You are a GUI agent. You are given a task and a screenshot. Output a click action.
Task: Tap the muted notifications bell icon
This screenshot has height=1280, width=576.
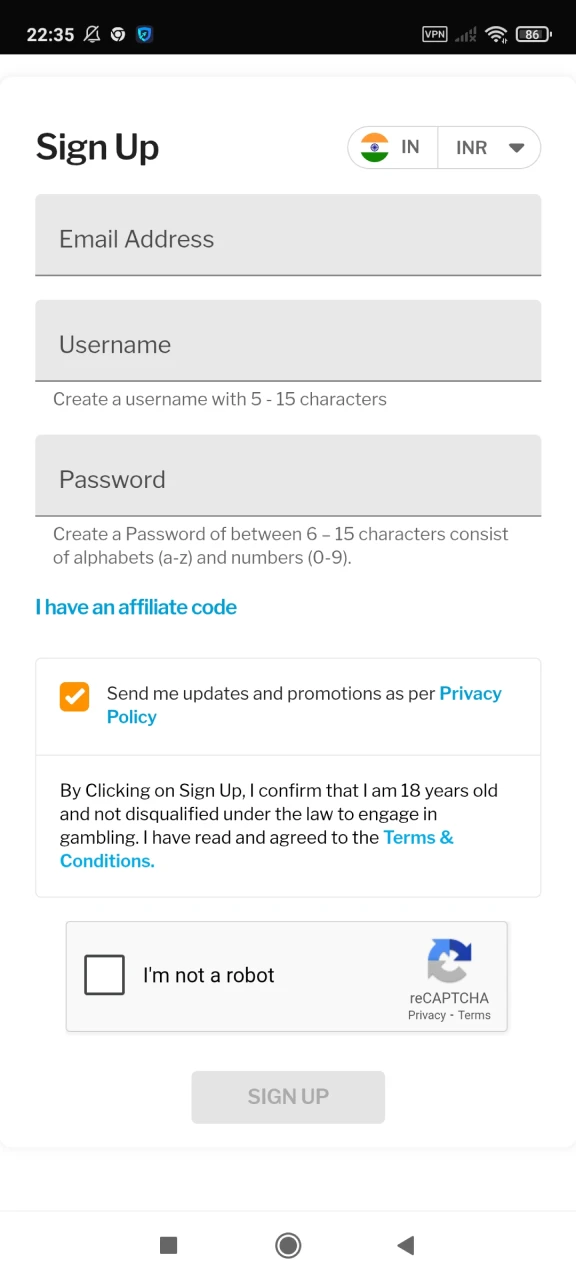92,34
